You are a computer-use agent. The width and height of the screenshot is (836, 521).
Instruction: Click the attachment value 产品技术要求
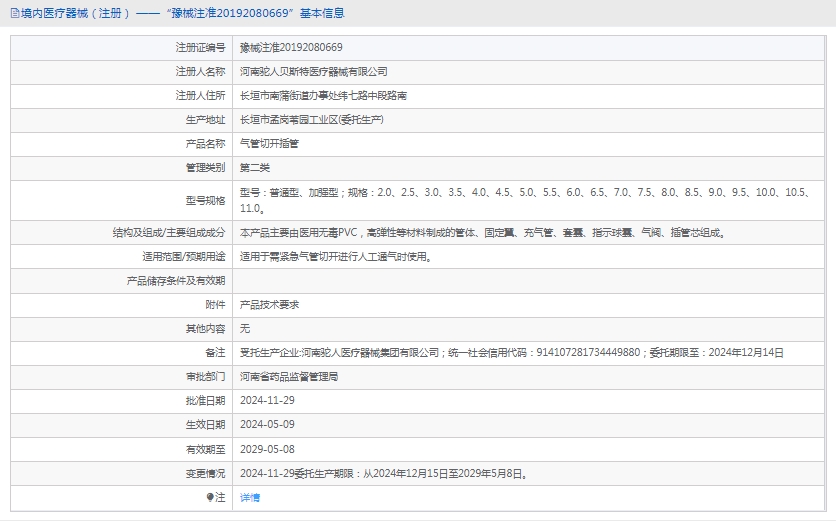tap(269, 304)
